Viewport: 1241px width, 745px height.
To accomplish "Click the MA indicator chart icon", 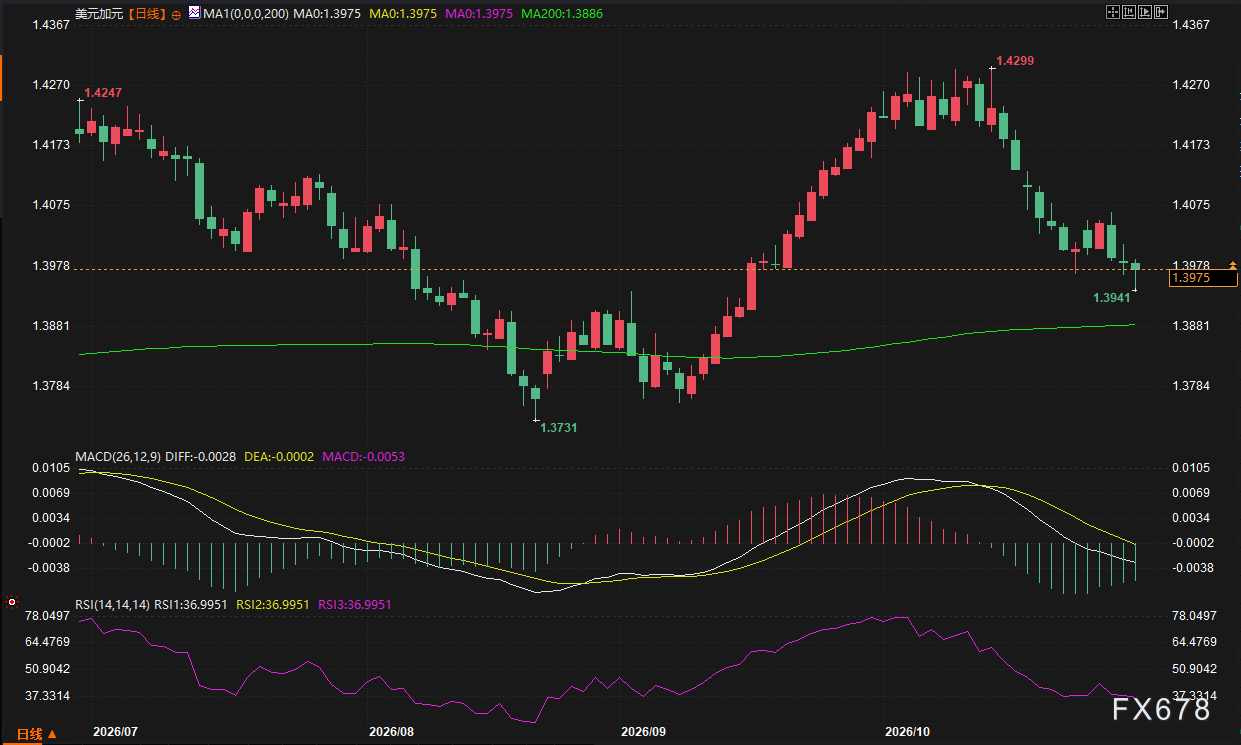I will point(194,13).
